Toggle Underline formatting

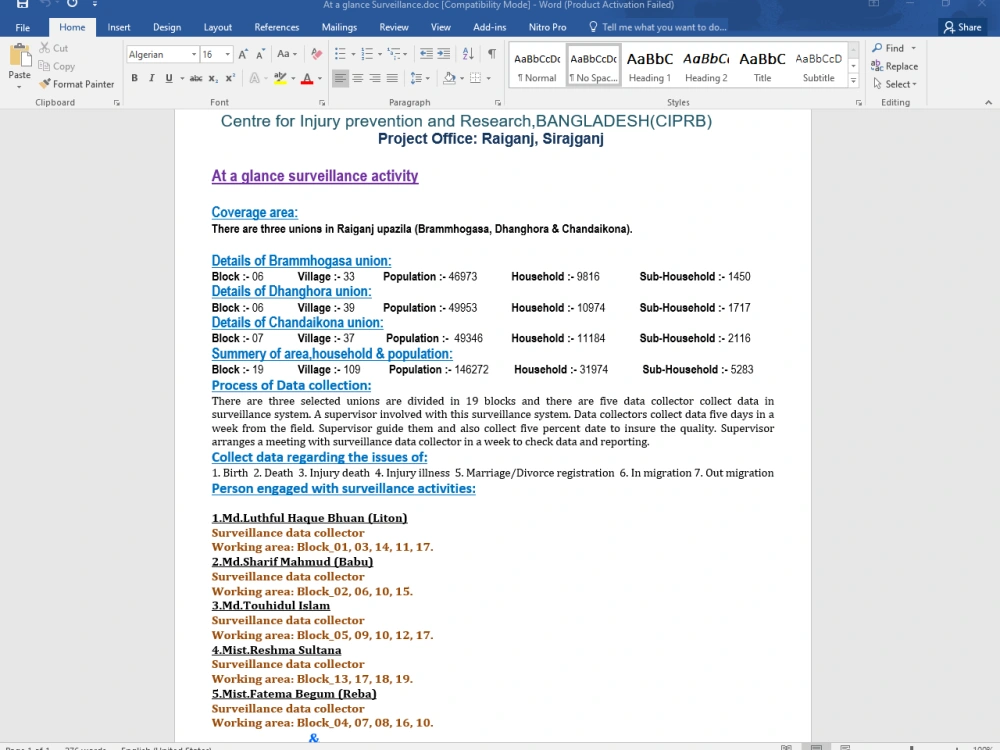[169, 78]
